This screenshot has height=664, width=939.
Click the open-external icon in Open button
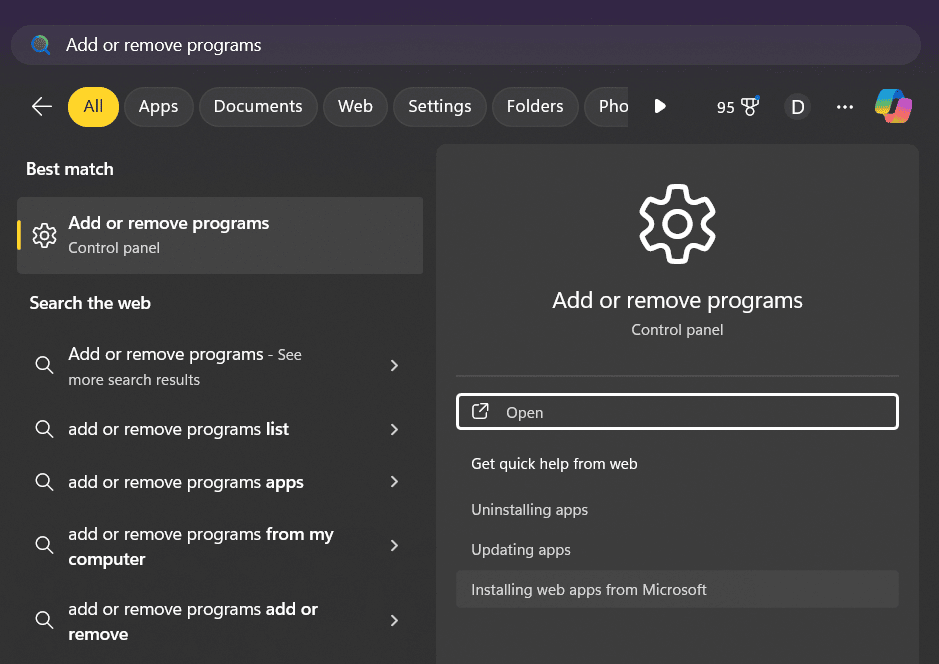point(480,411)
